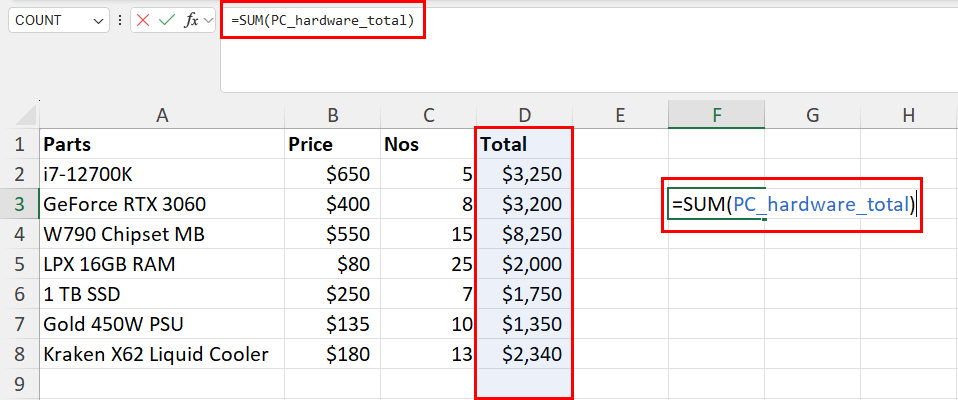Click the quantity 25 cell

pos(428,264)
